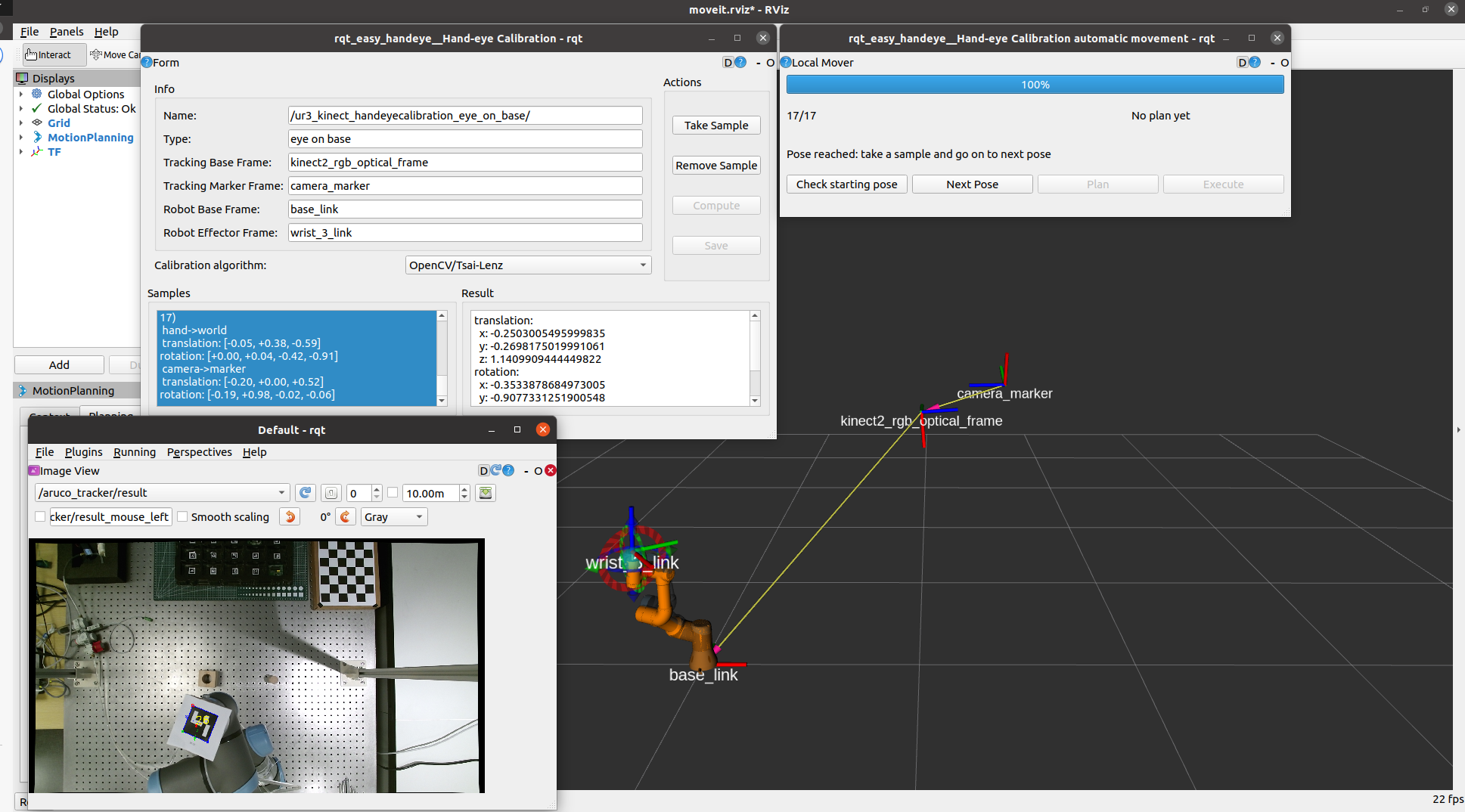Viewport: 1465px width, 812px height.
Task: Click the Result box vertical scrollbar
Action: (x=754, y=358)
